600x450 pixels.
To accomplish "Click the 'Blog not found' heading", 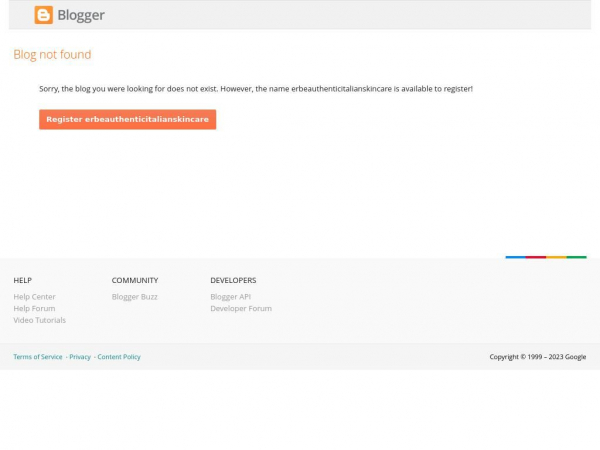I will tap(52, 55).
